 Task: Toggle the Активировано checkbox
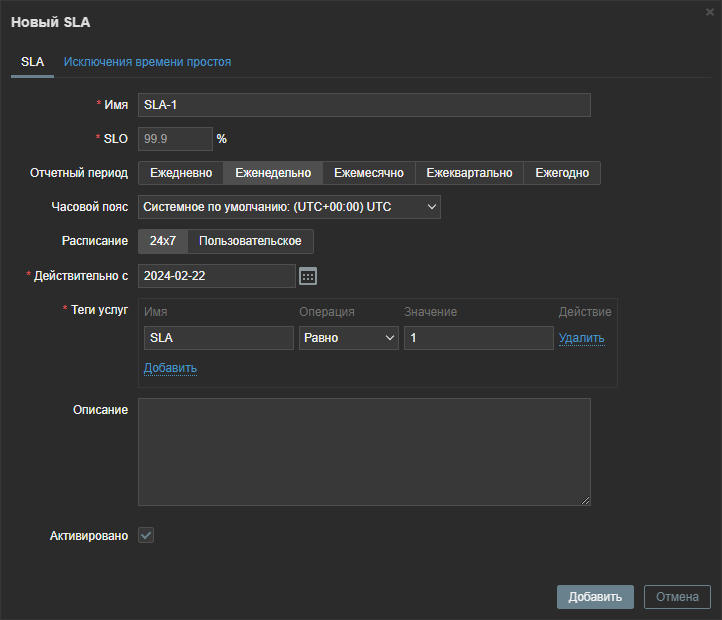(146, 536)
